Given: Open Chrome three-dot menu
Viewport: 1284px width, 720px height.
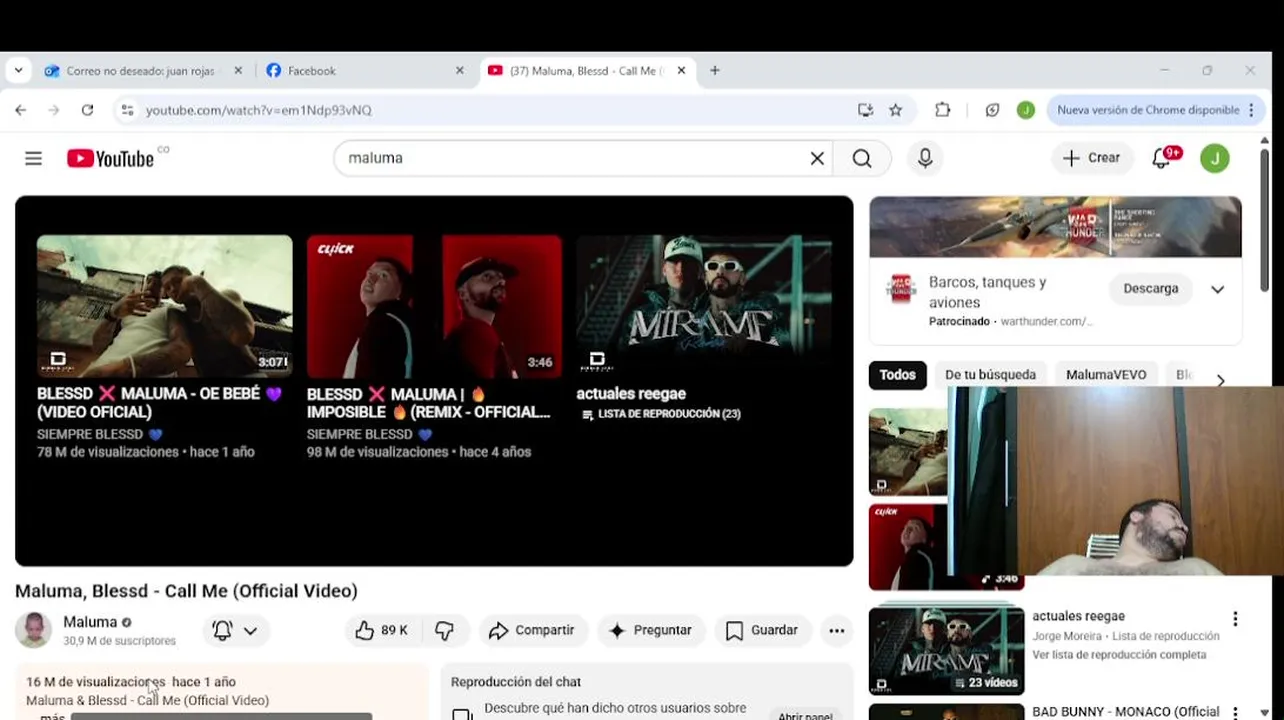Looking at the screenshot, I should point(1252,110).
